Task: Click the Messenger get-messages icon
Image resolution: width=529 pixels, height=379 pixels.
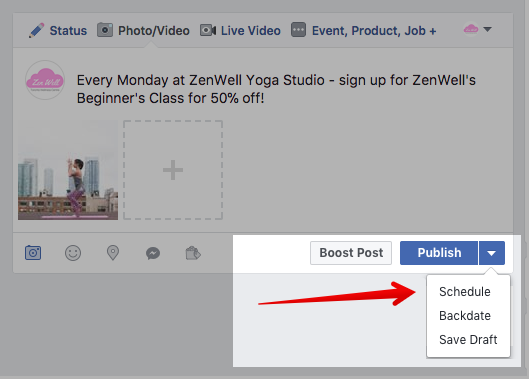Action: (x=153, y=253)
